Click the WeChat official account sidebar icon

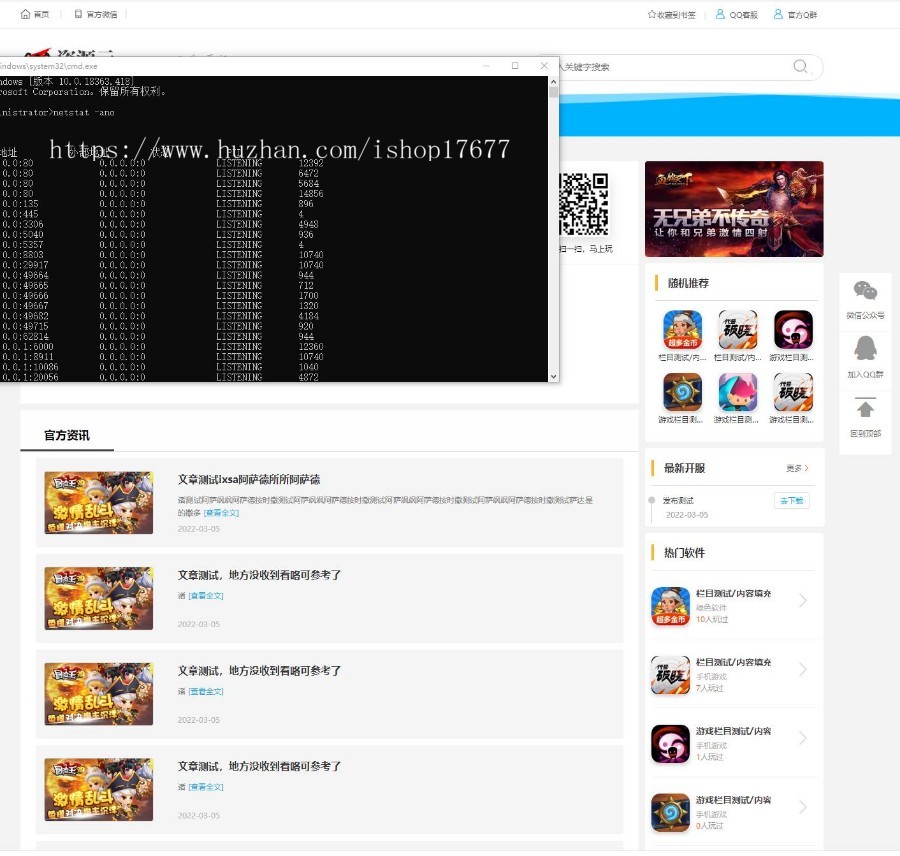(865, 292)
